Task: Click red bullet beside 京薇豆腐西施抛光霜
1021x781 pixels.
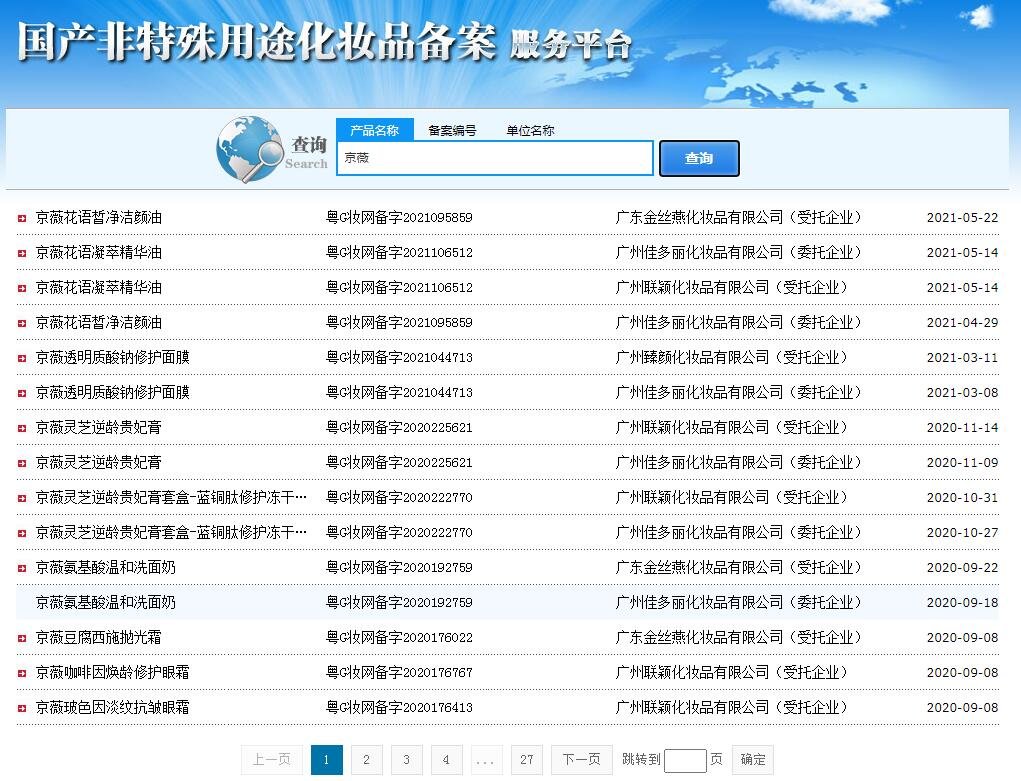Action: coord(21,638)
